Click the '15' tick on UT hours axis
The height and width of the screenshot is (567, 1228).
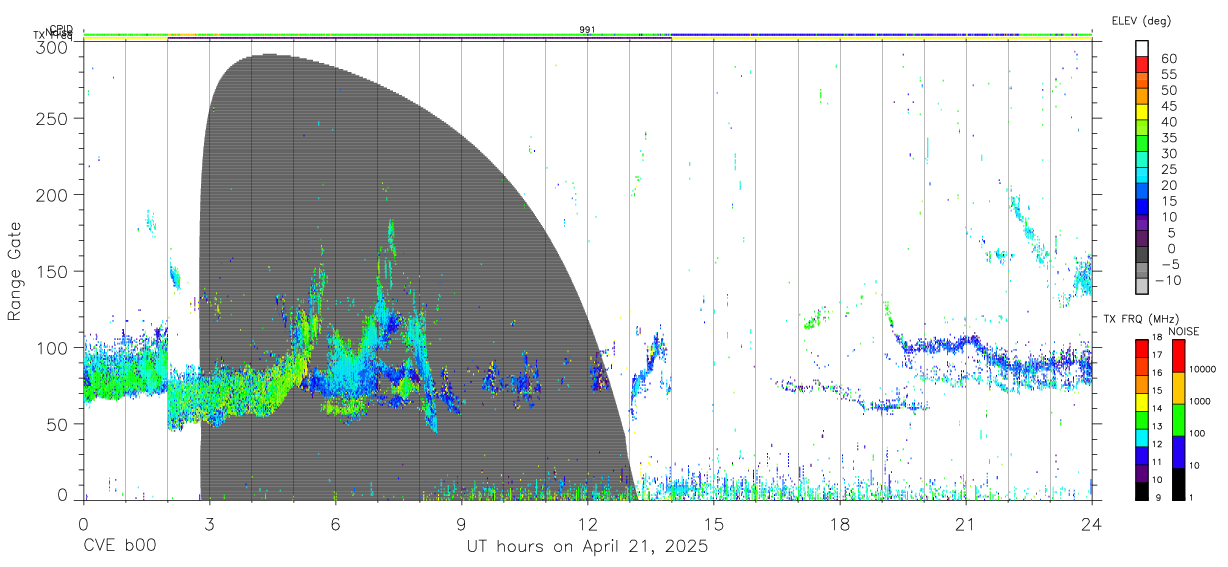tap(714, 525)
